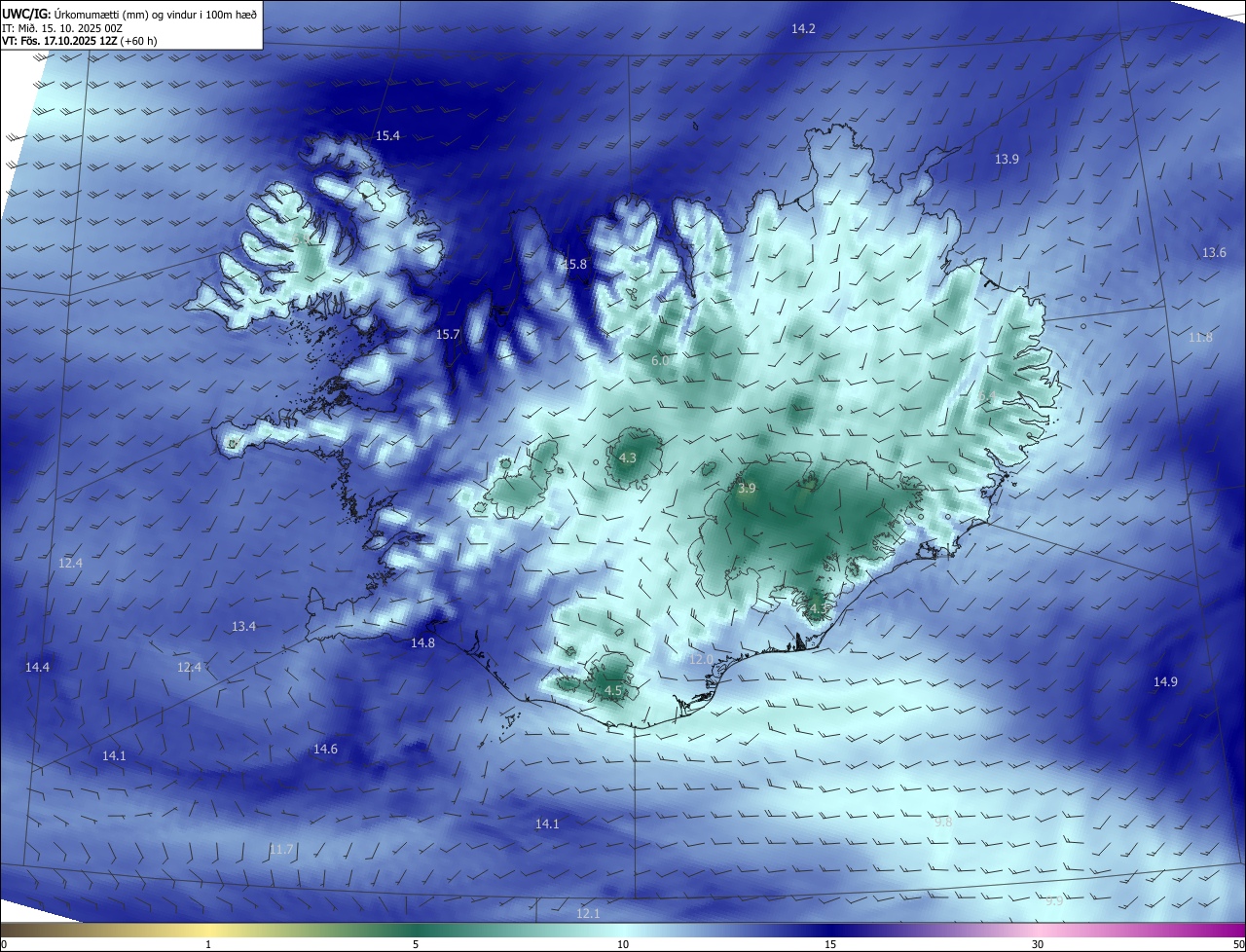
Task: Click the 3.9 value label
Action: click(747, 488)
